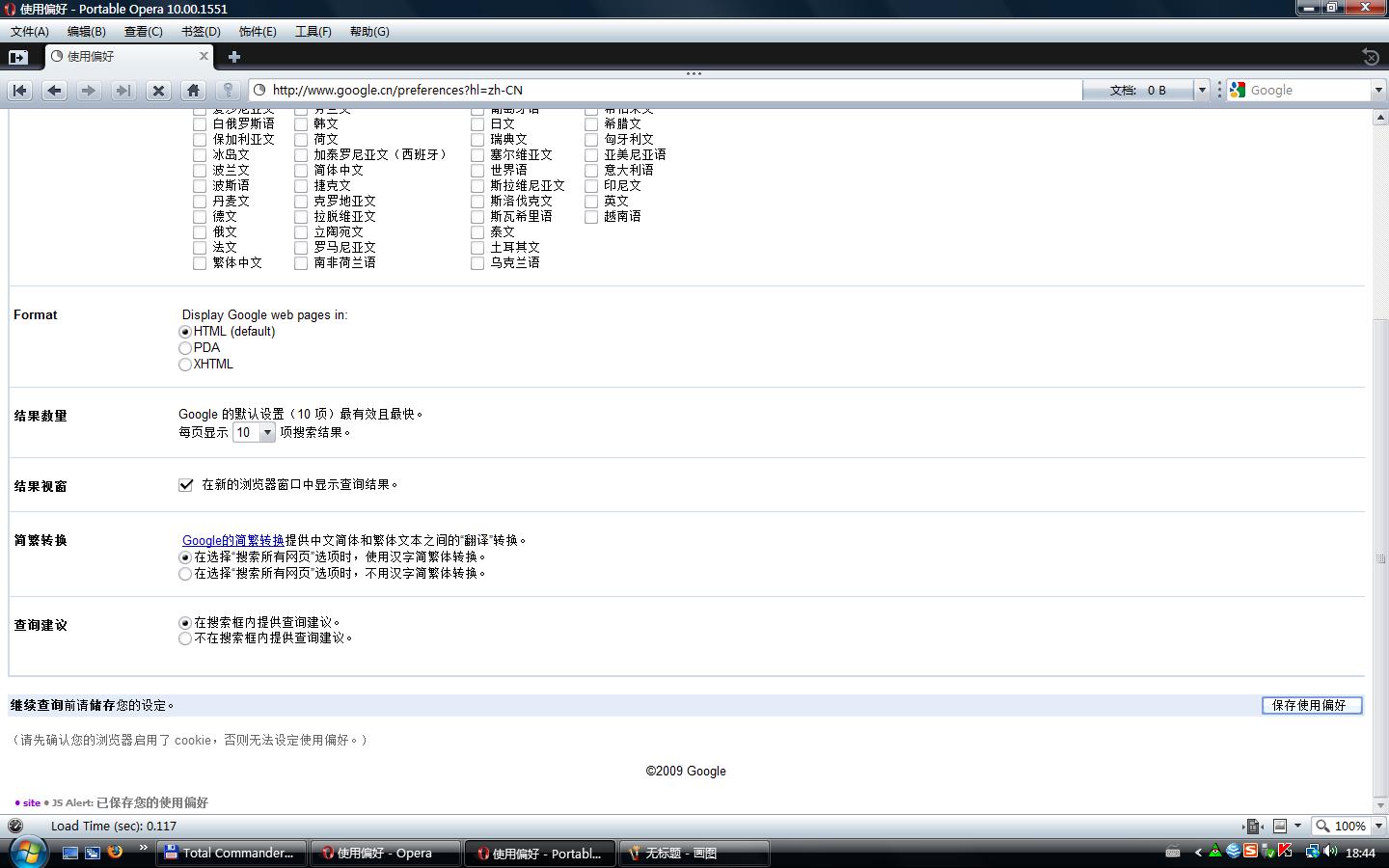Open the 查看(C) menu
The width and height of the screenshot is (1389, 868).
(x=144, y=31)
